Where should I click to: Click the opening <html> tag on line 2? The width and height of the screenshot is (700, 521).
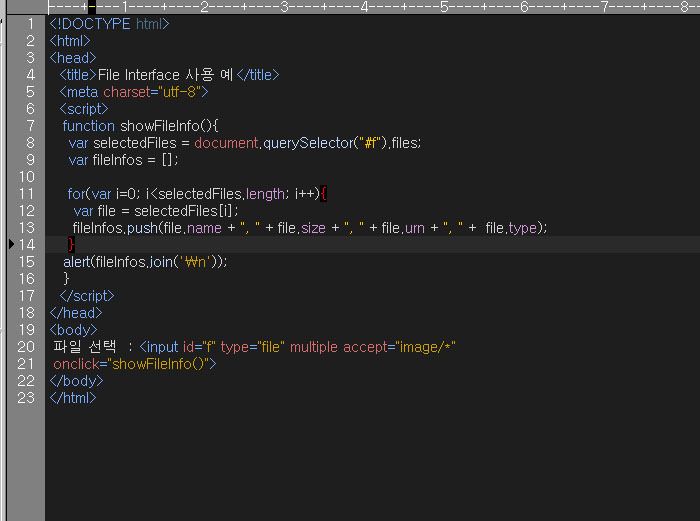pyautogui.click(x=70, y=41)
